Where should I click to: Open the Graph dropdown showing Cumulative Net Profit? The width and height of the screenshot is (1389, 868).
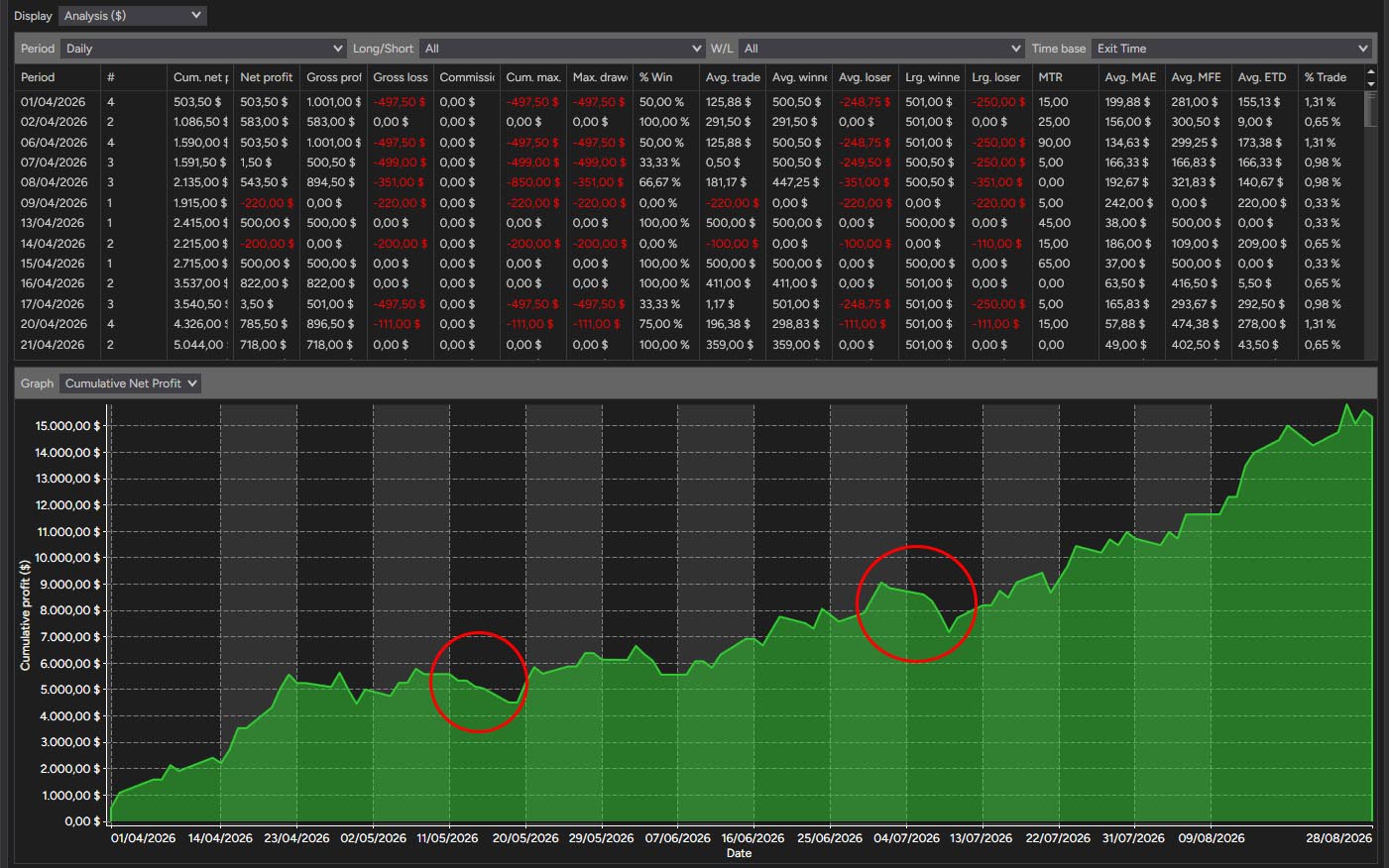(130, 383)
